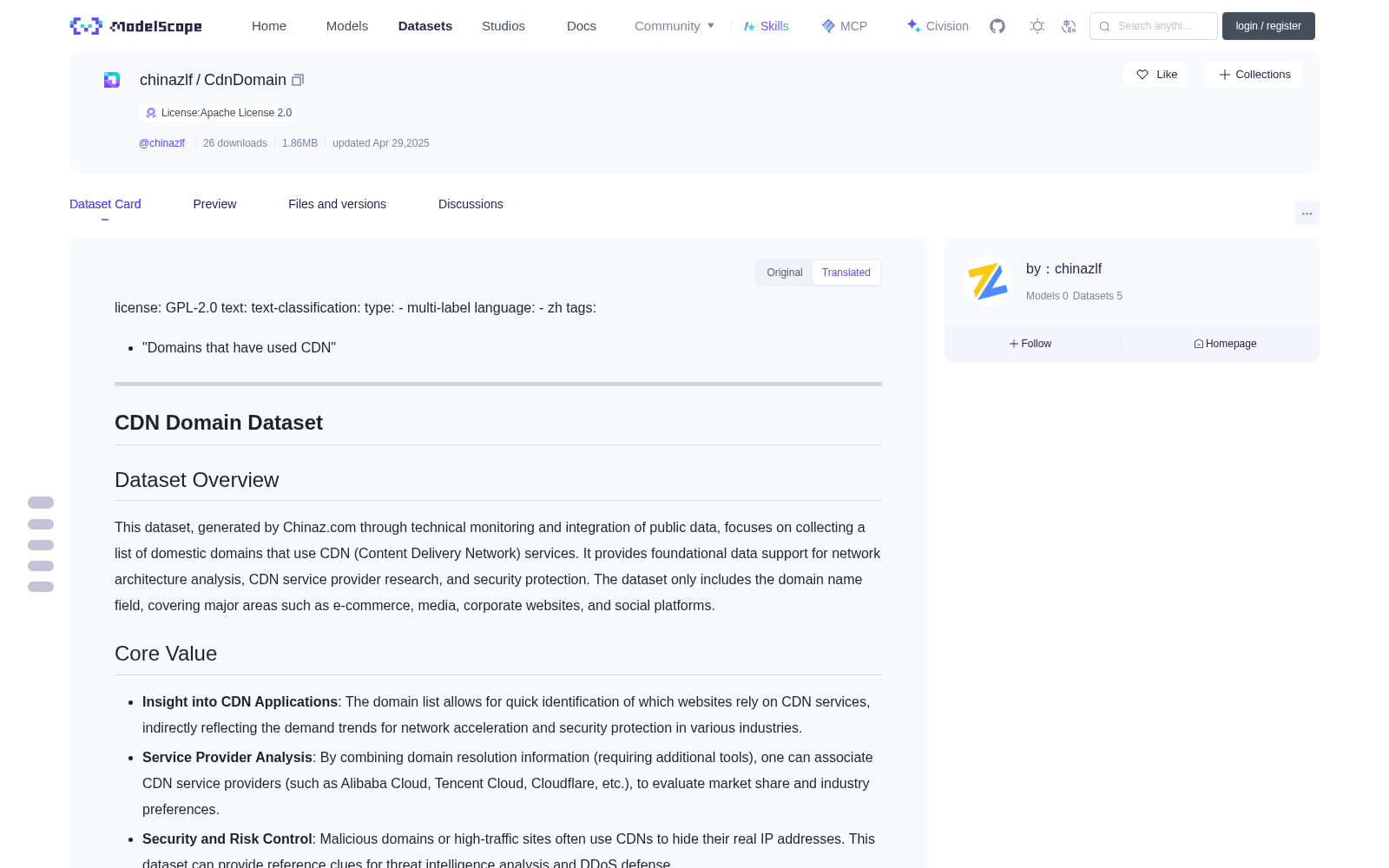The width and height of the screenshot is (1389, 868).
Task: Click the login / register button
Action: pos(1268,26)
